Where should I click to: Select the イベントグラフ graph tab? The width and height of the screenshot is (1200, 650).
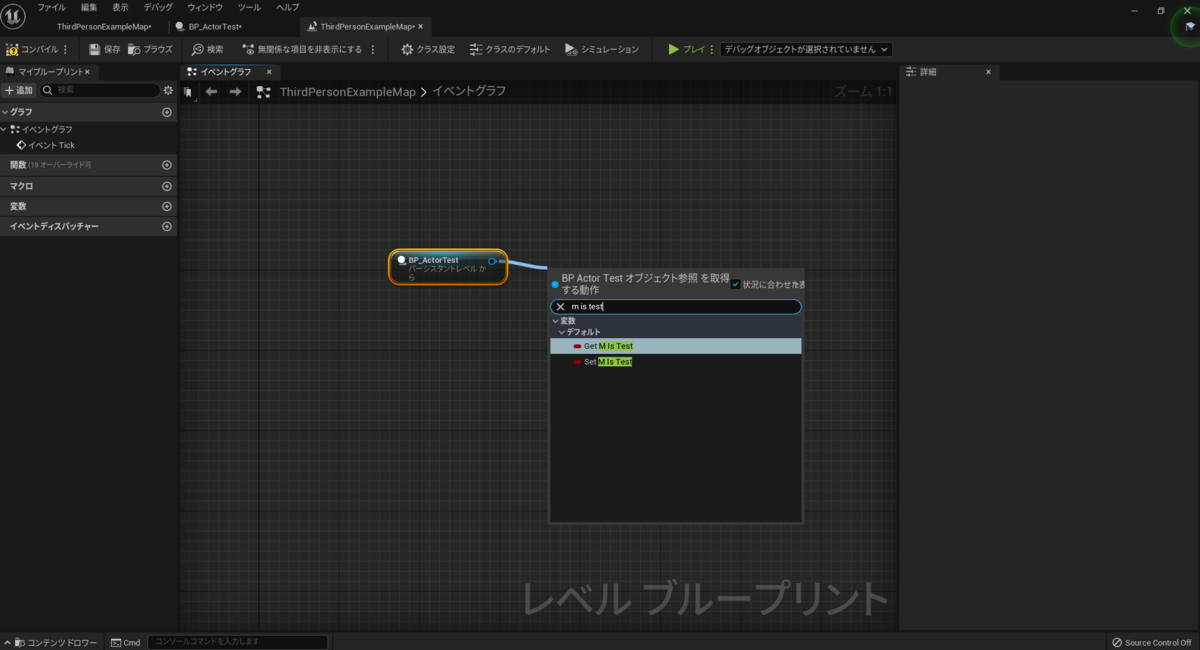[225, 72]
